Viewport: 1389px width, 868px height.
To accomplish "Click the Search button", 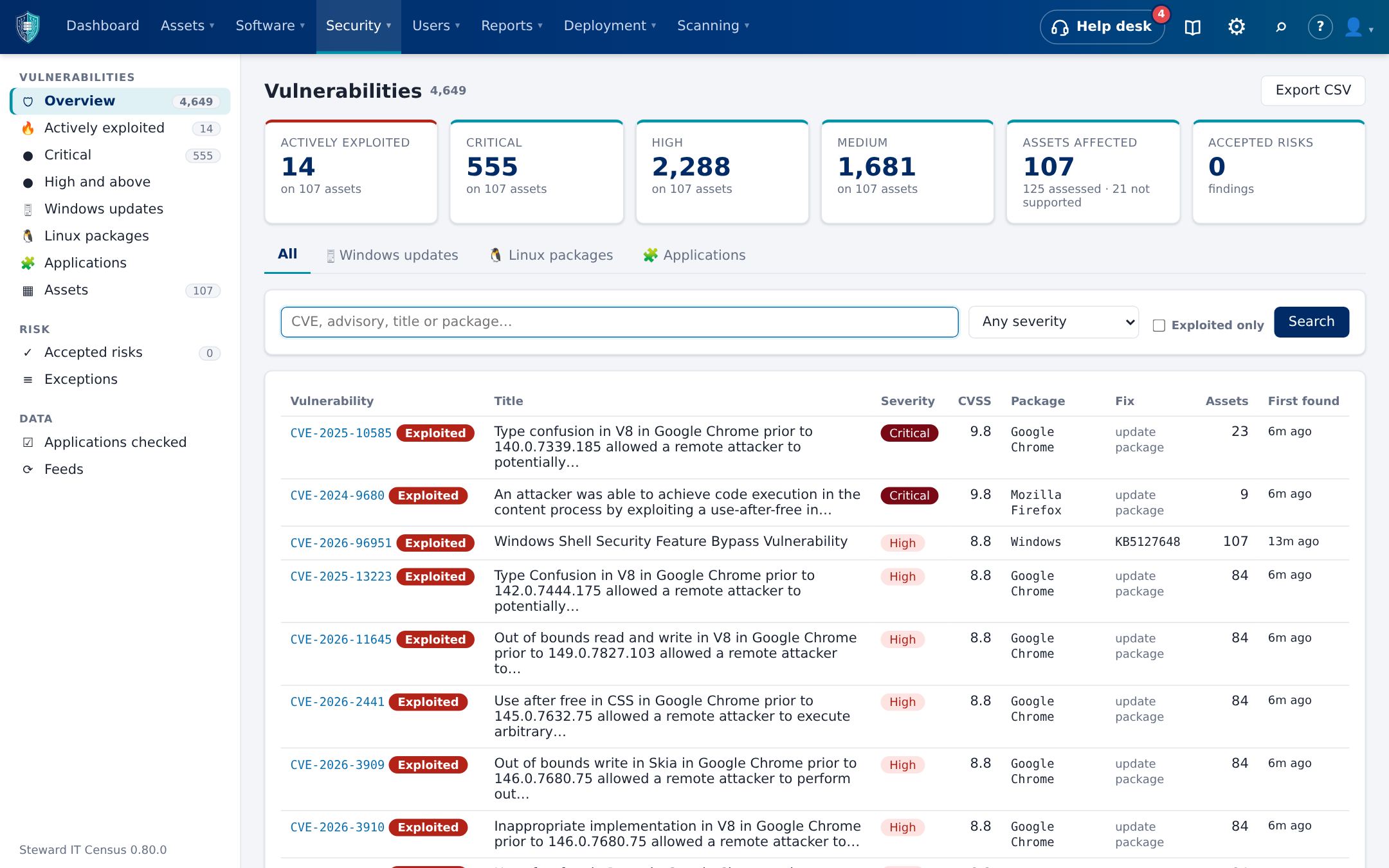I will pos(1311,321).
